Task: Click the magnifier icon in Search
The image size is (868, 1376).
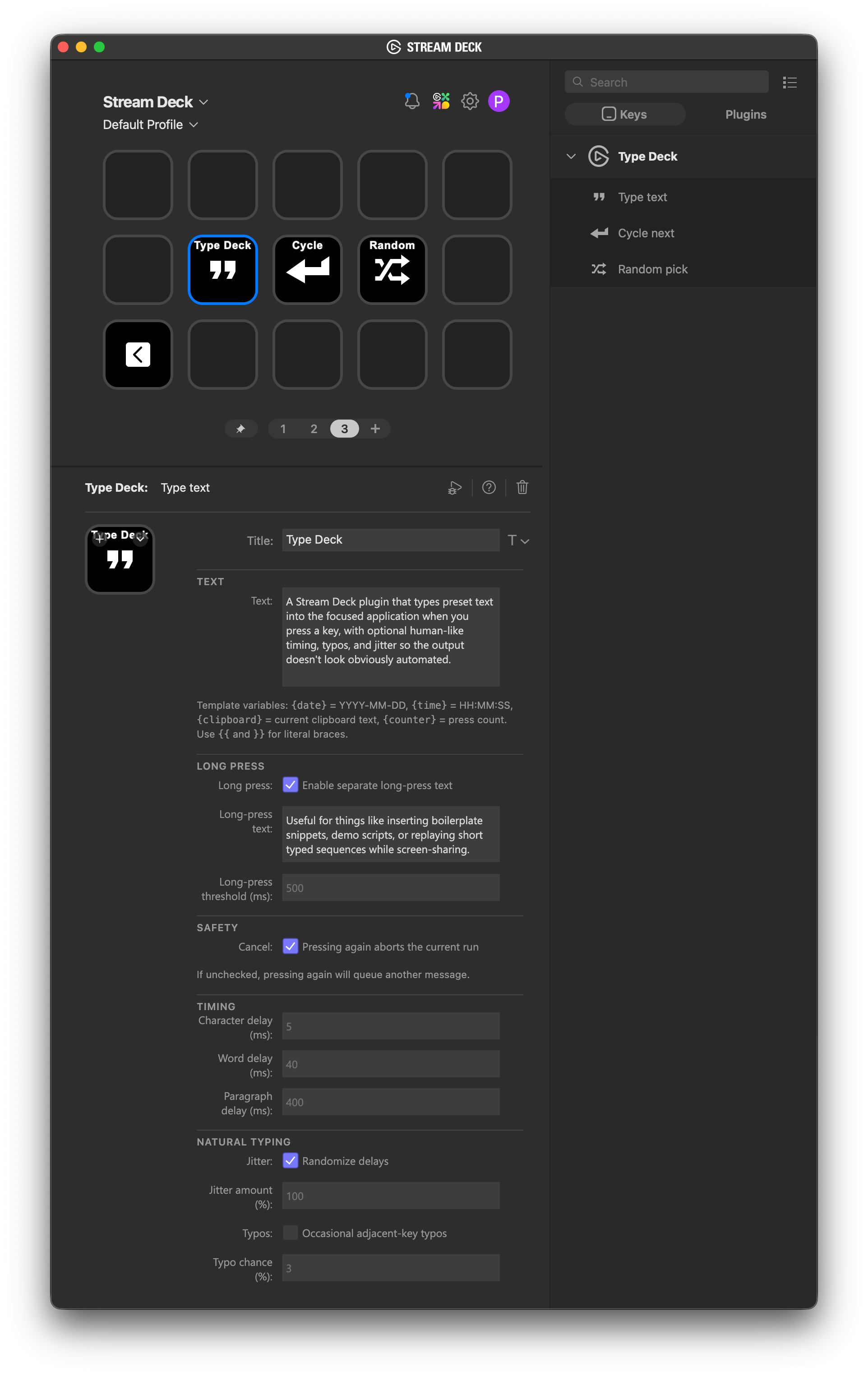Action: coord(578,82)
